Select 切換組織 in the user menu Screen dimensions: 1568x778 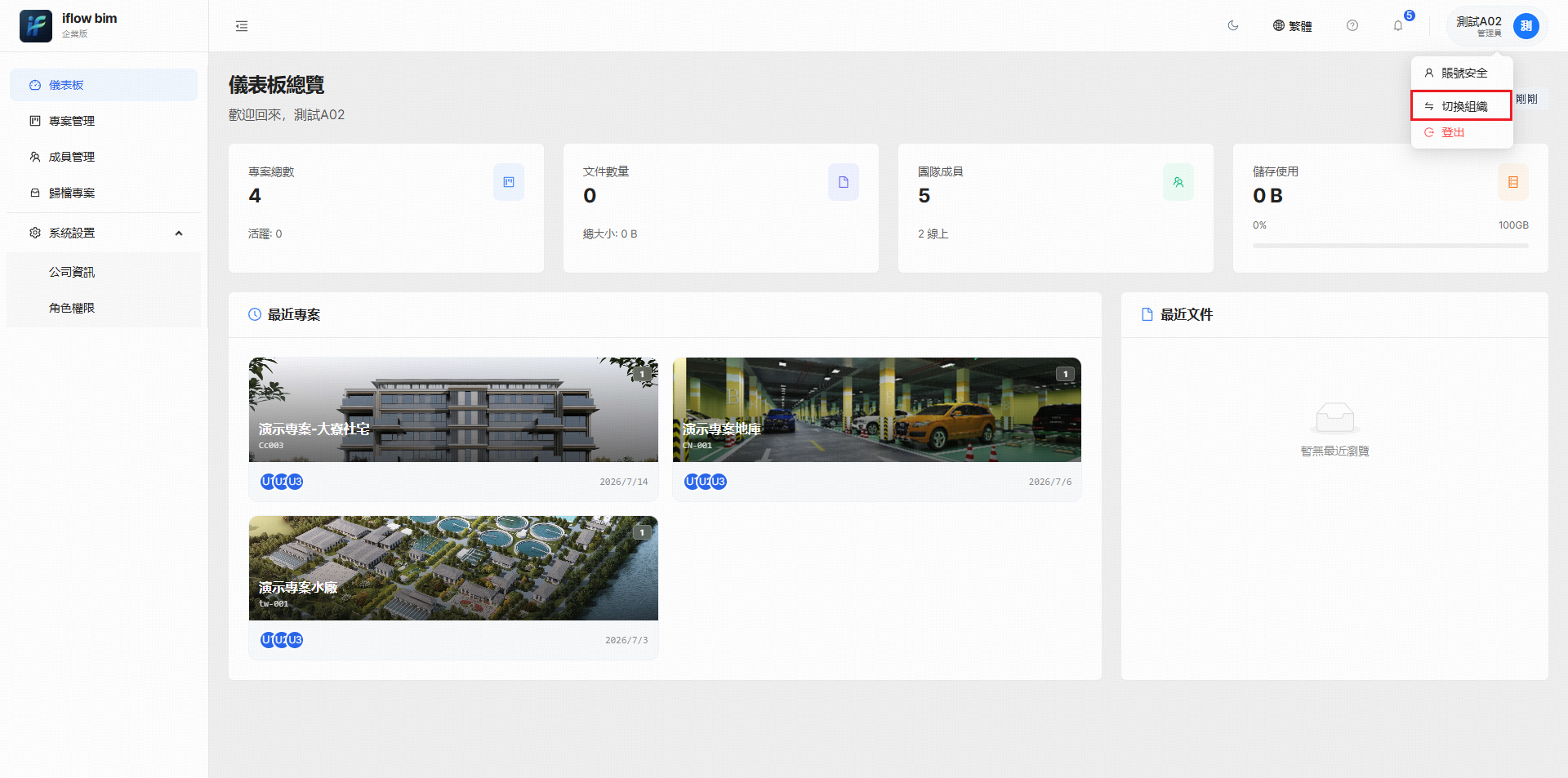(x=1462, y=106)
